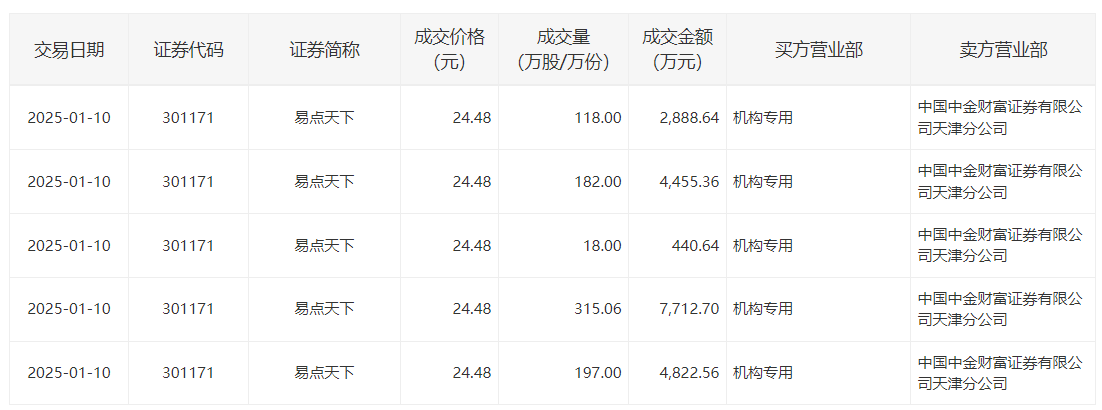
Task: Click the 18.00 volume cell
Action: pyautogui.click(x=603, y=246)
